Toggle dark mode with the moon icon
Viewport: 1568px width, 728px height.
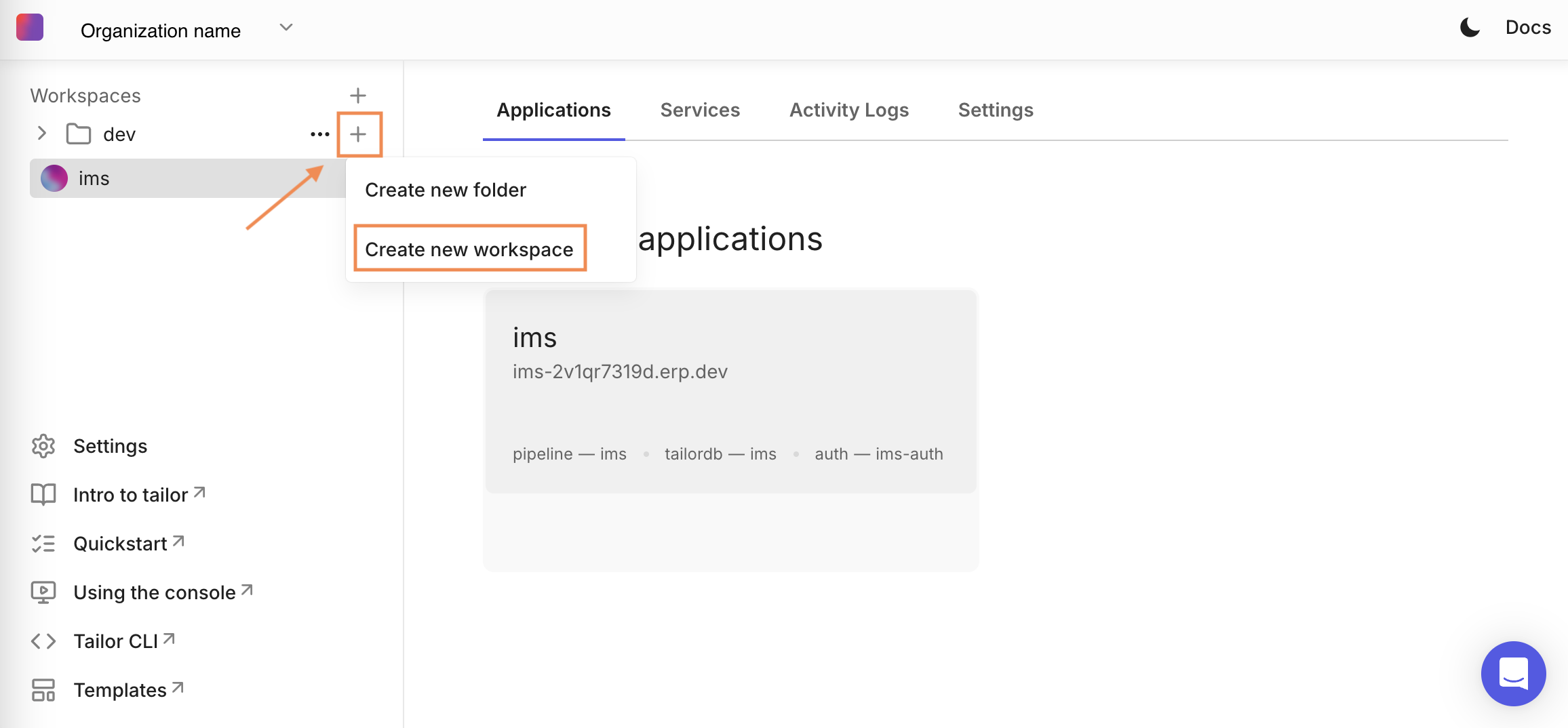pyautogui.click(x=1470, y=28)
